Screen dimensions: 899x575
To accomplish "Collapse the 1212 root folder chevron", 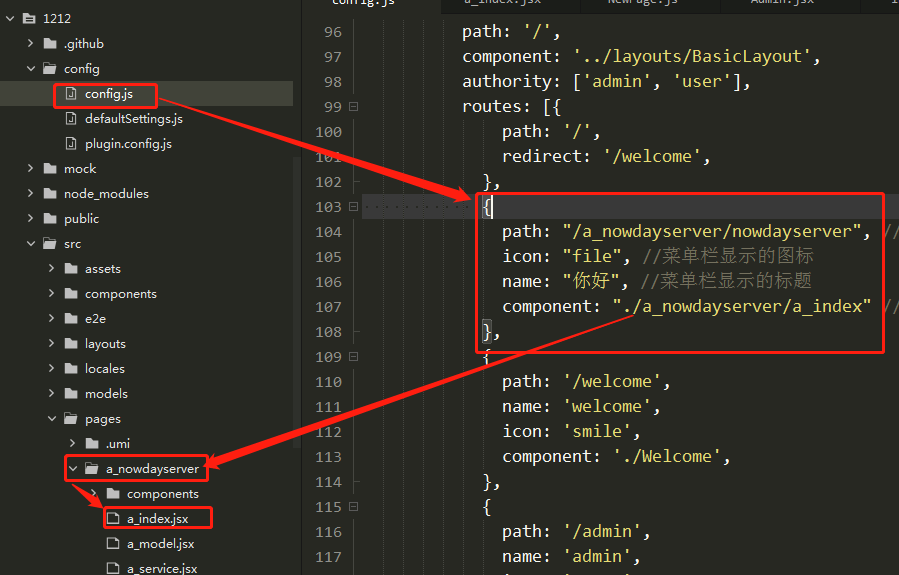I will pyautogui.click(x=10, y=18).
